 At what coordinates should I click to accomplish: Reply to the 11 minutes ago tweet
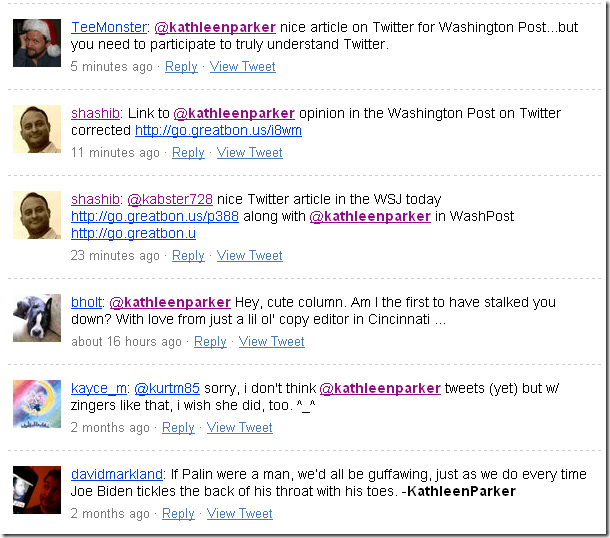(188, 152)
